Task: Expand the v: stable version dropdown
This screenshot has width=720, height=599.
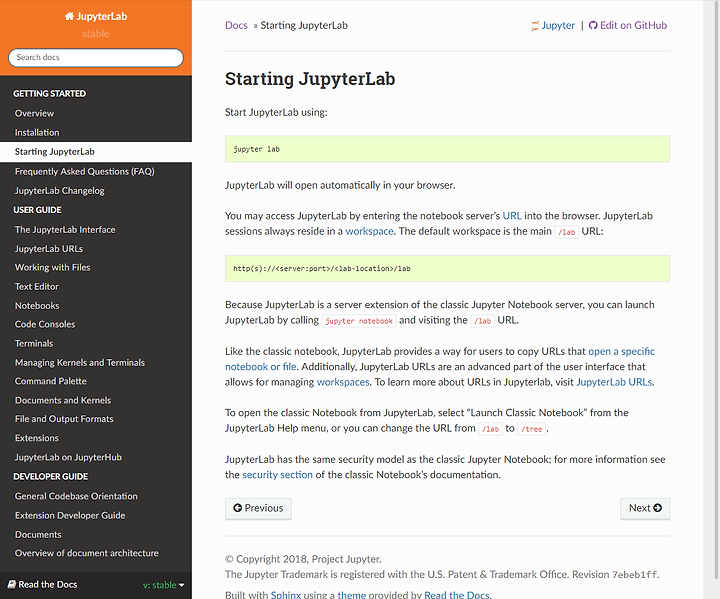Action: tap(163, 585)
